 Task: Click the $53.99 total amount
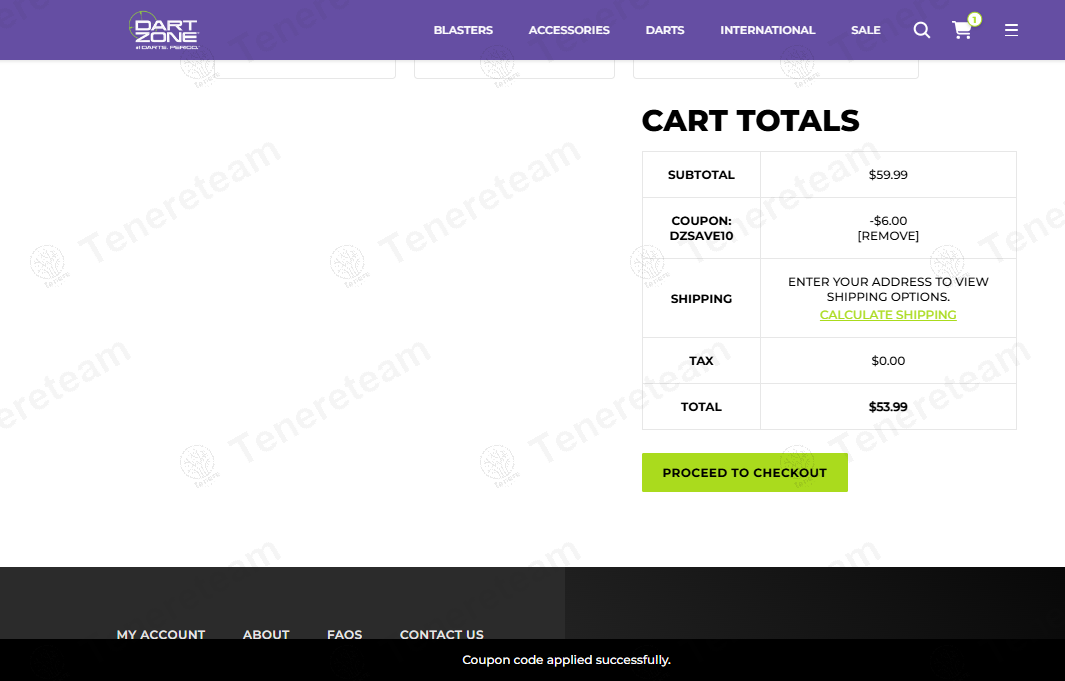pos(888,407)
